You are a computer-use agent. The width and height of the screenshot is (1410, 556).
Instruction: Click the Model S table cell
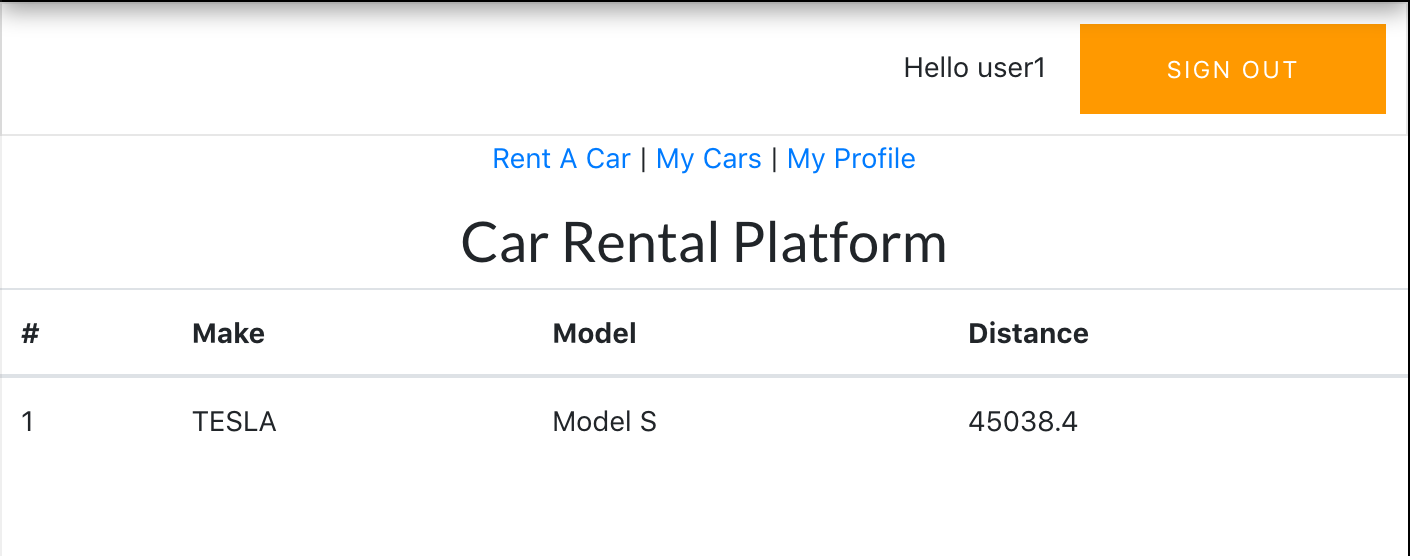604,422
